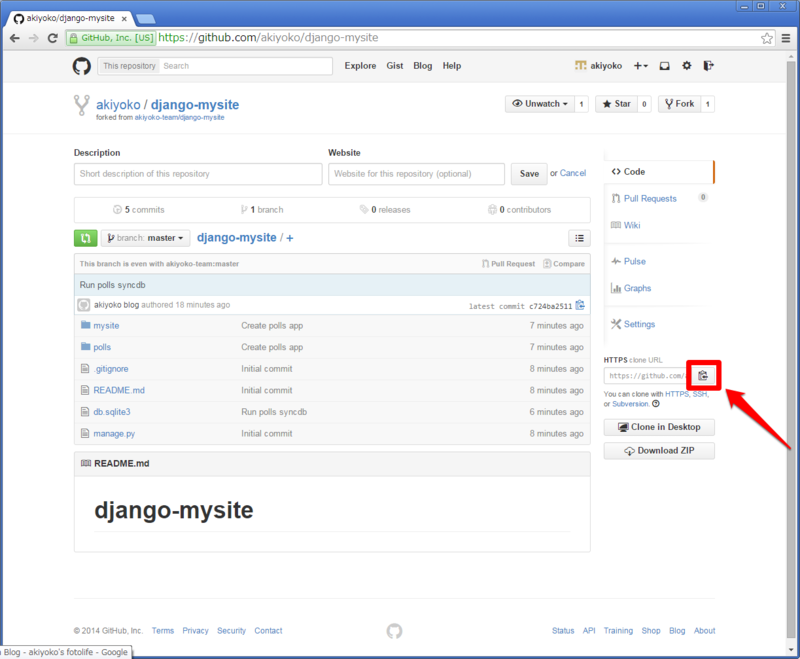
Task: Save the repository description
Action: [529, 174]
